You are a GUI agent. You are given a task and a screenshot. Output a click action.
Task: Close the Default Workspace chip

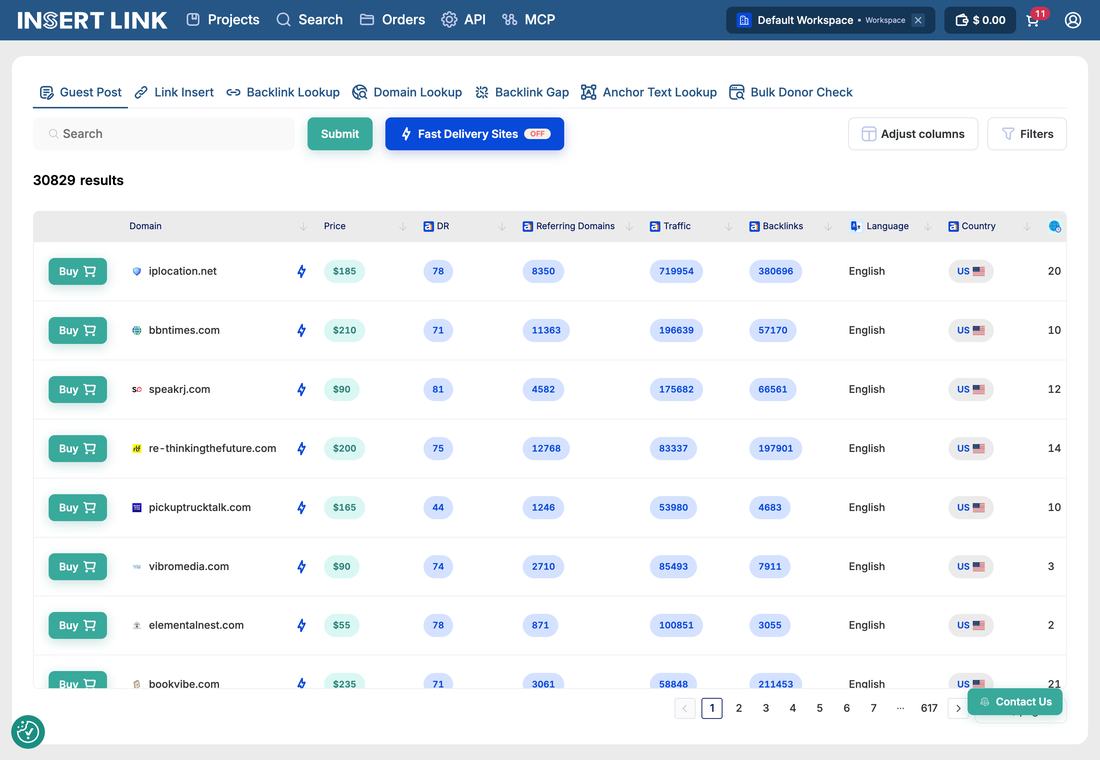918,20
